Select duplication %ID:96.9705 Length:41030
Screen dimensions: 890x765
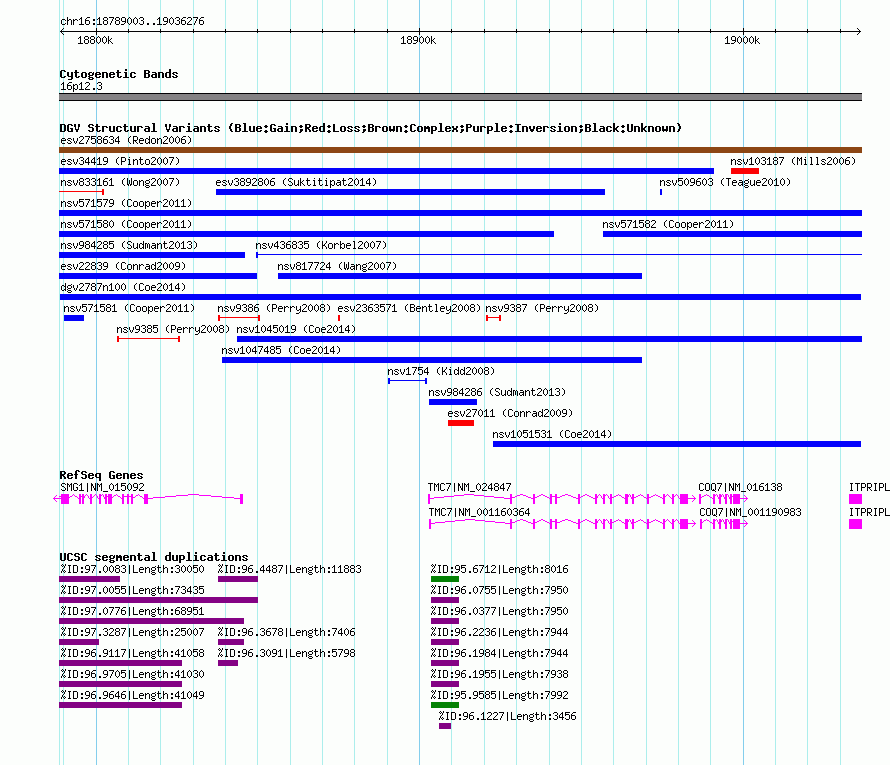point(120,684)
